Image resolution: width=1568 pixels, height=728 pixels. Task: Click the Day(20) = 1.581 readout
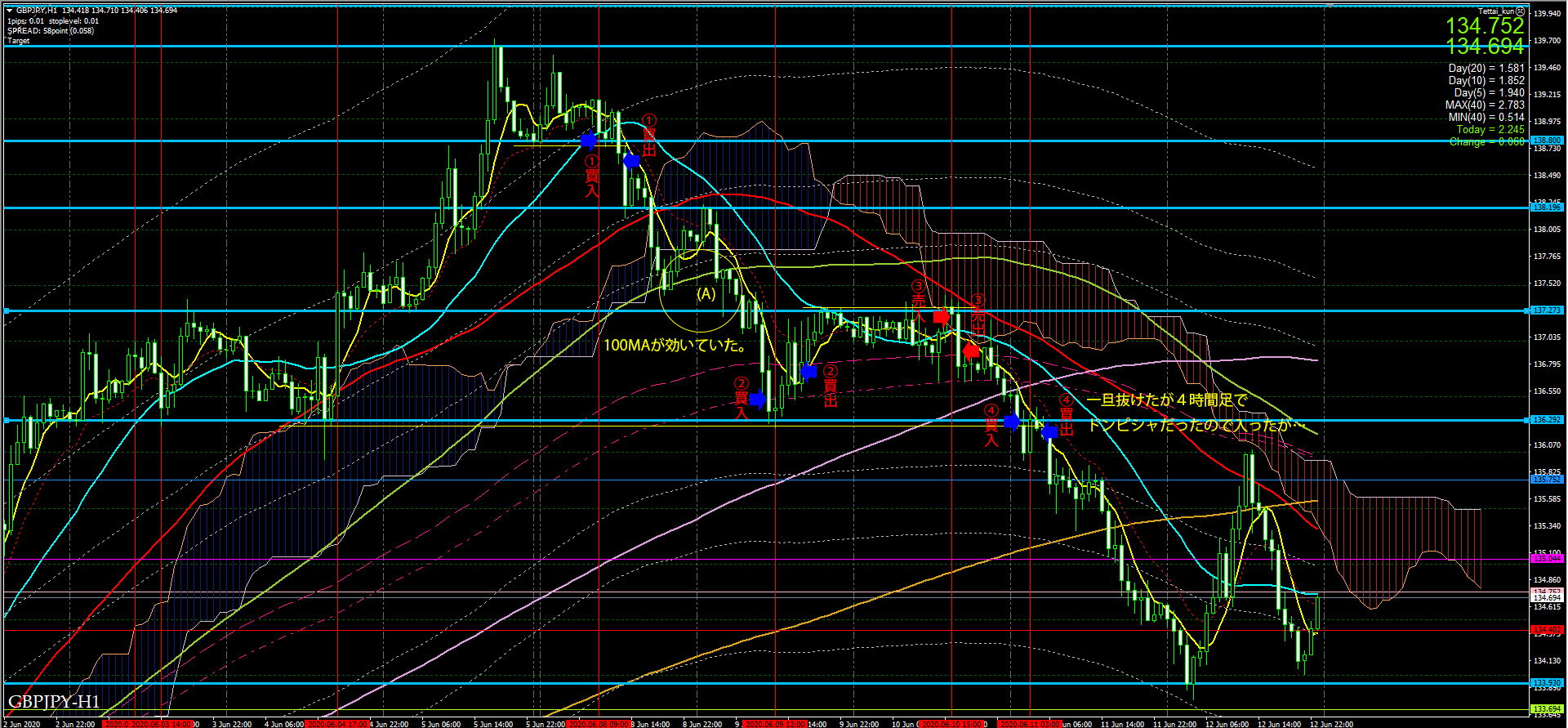[x=1486, y=69]
